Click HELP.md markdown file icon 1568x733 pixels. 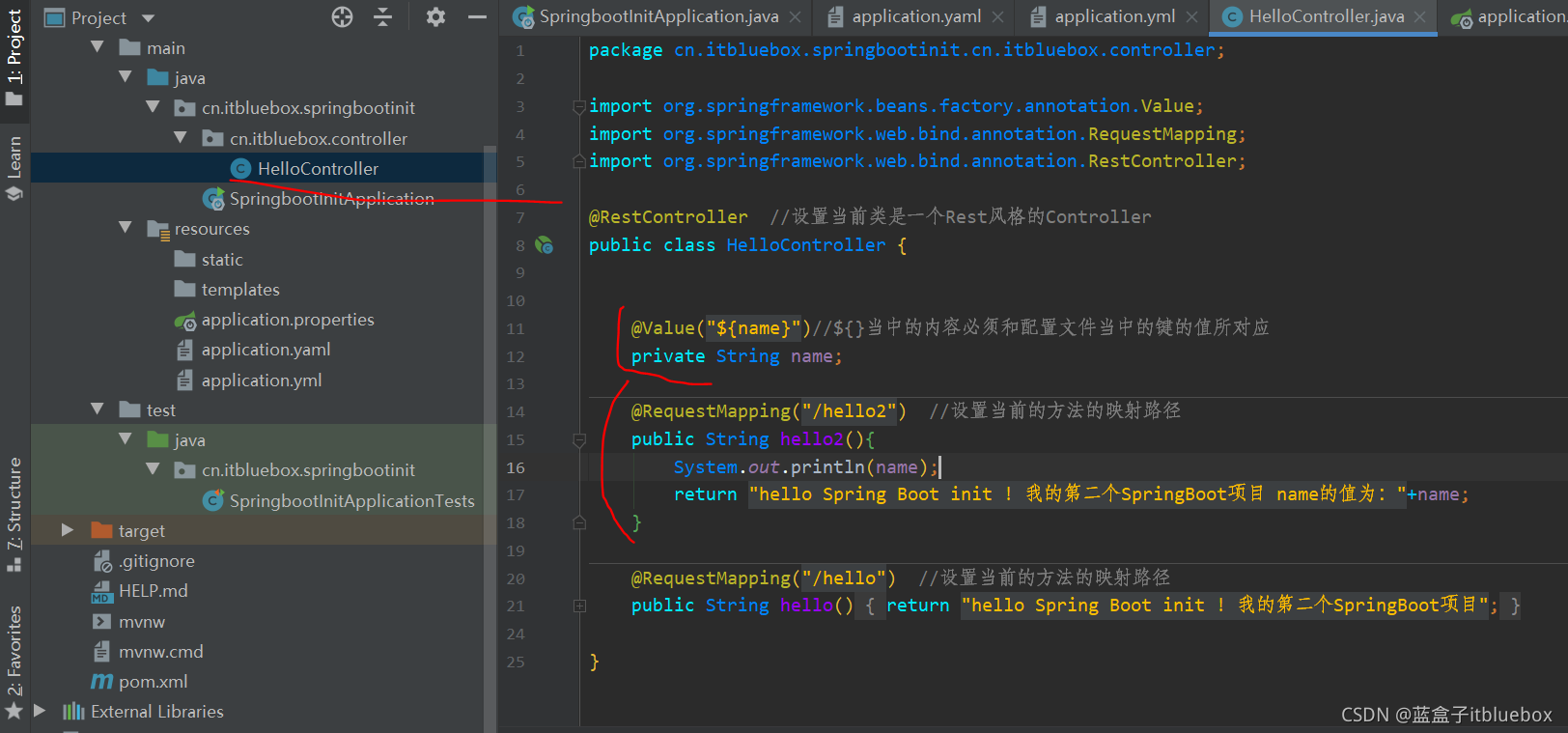click(101, 591)
